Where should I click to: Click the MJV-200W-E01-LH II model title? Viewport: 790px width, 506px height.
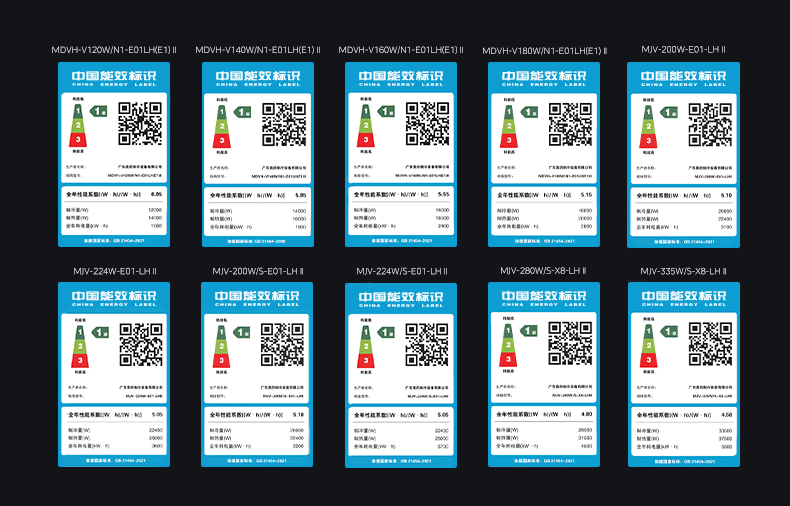click(683, 50)
